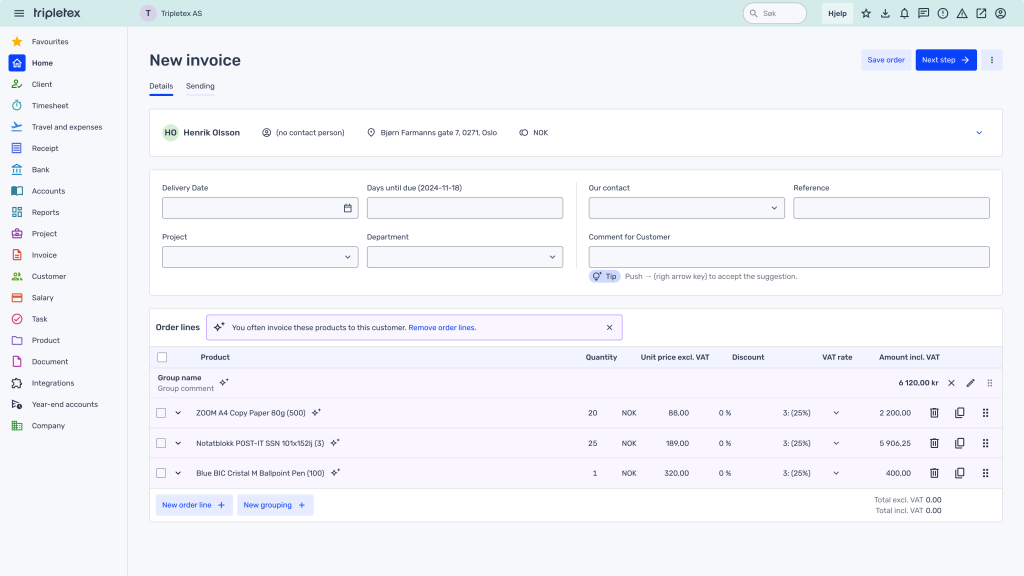Delete the Blue BIC Cristal pen line
The image size is (1024, 576).
pyautogui.click(x=934, y=473)
